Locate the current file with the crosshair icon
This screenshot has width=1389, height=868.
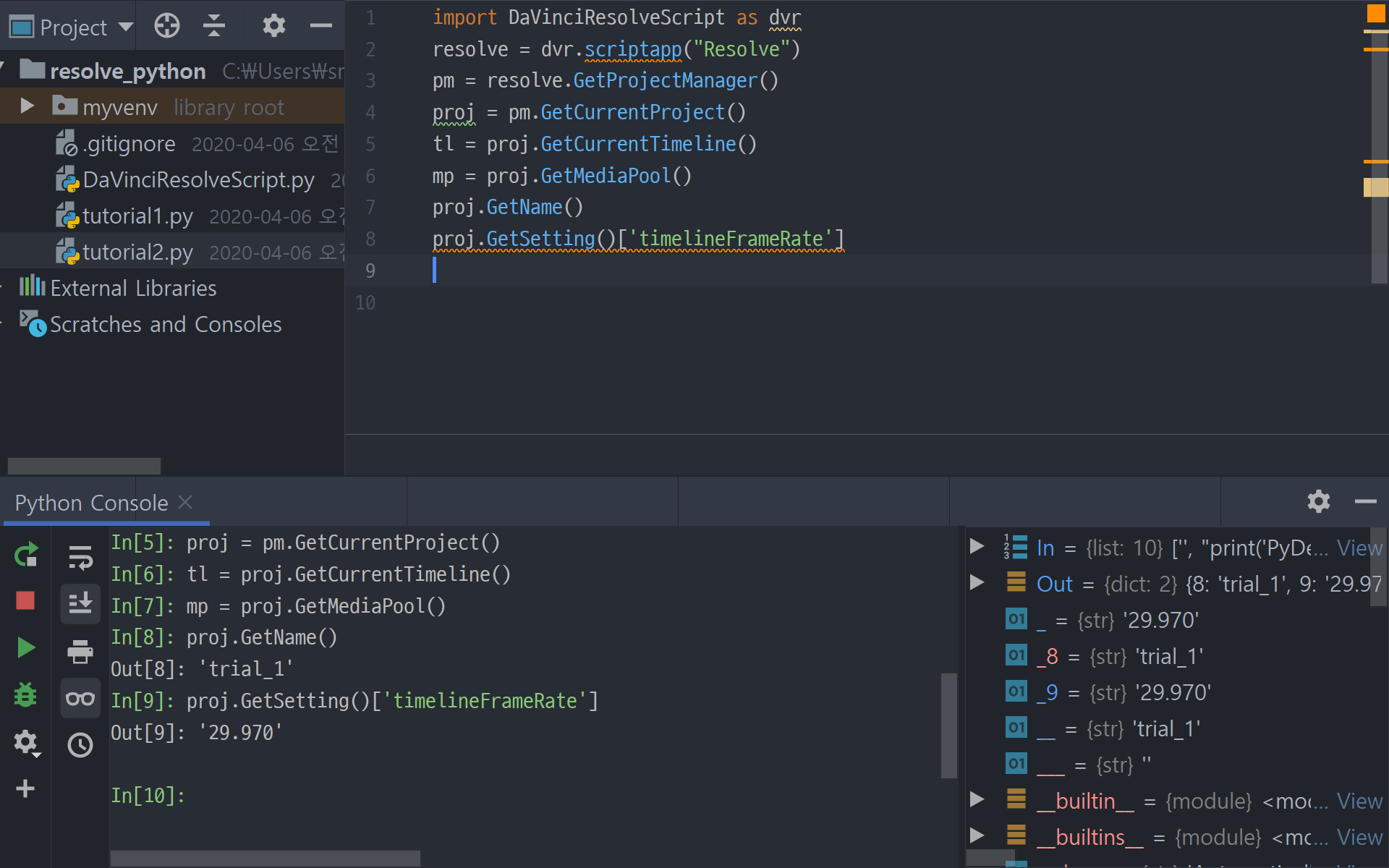pos(167,26)
